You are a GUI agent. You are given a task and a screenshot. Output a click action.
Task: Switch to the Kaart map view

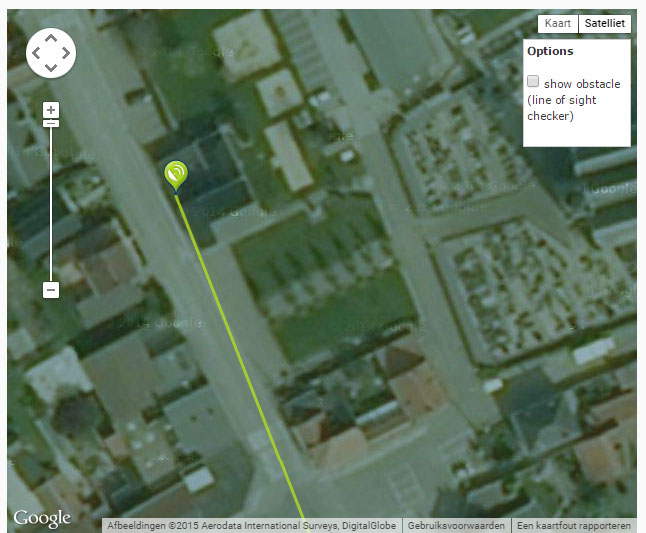[558, 23]
